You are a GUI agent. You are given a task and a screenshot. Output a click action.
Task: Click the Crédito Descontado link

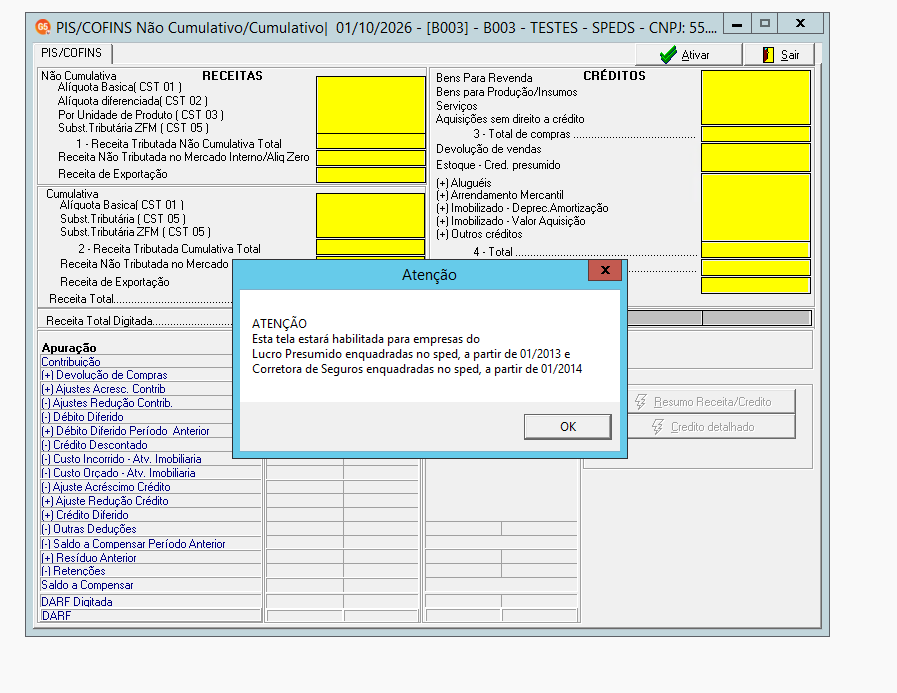[94, 445]
